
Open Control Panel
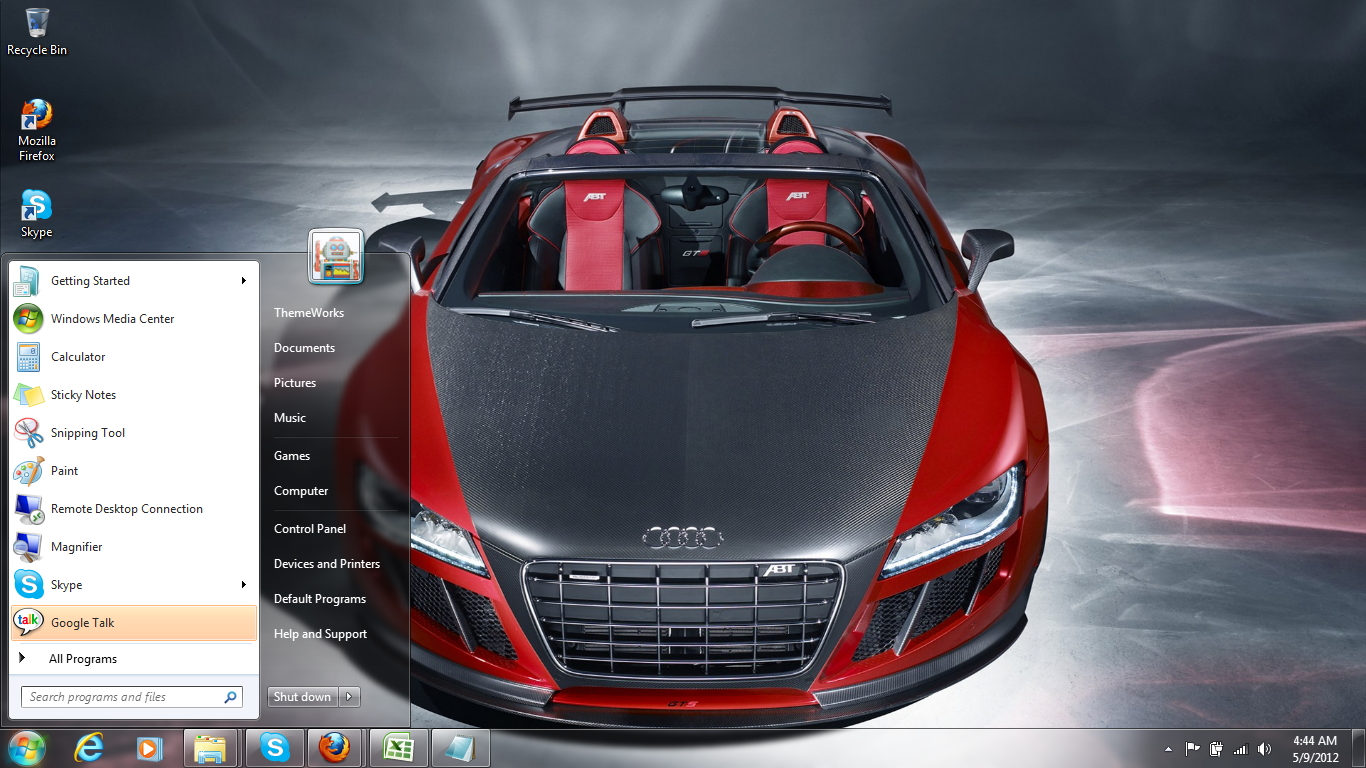point(310,529)
